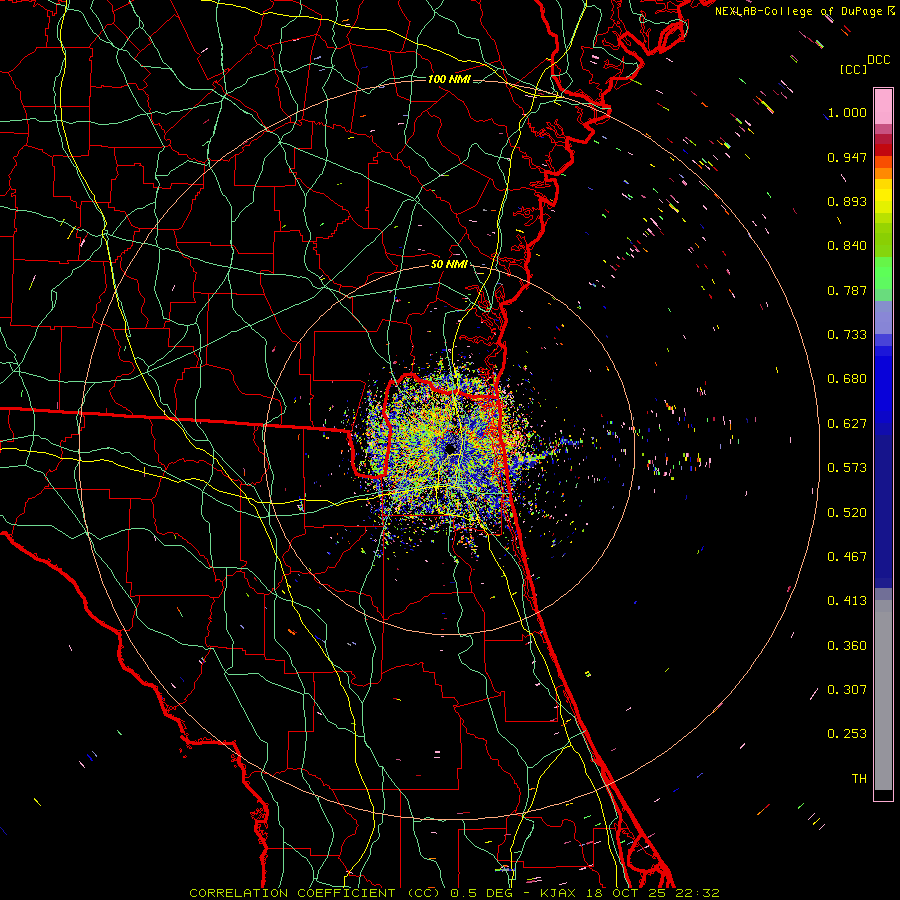Pick the pink swatch atop the color bar
This screenshot has height=900, width=900.
pos(883,106)
